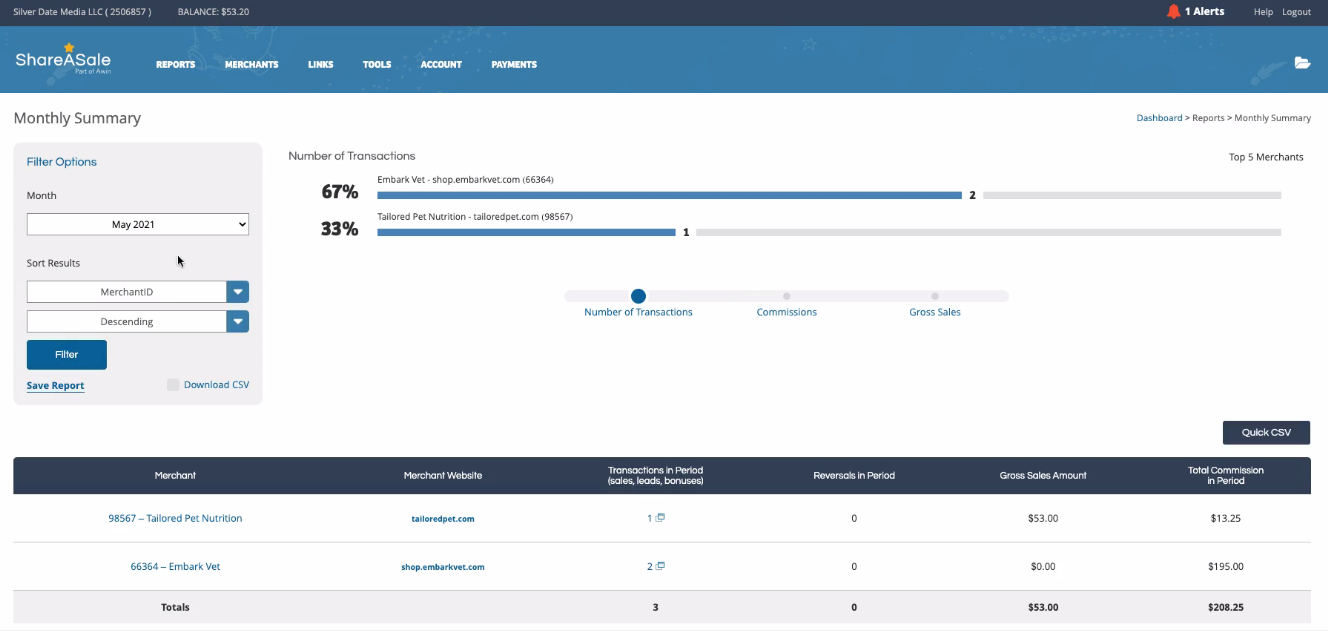Open the MerchantID sort dropdown

pos(138,292)
